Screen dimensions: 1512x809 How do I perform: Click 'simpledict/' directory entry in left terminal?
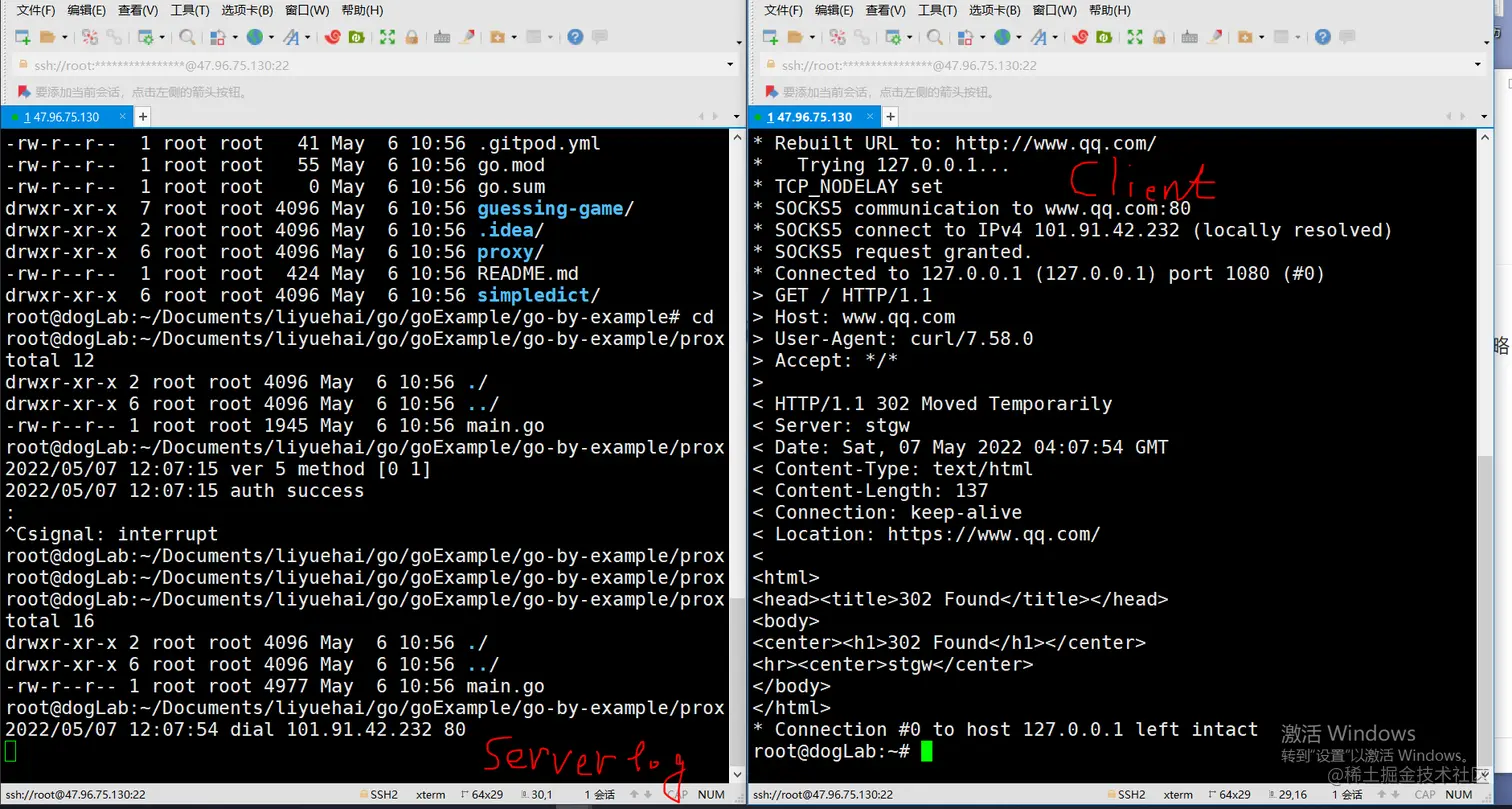[539, 296]
